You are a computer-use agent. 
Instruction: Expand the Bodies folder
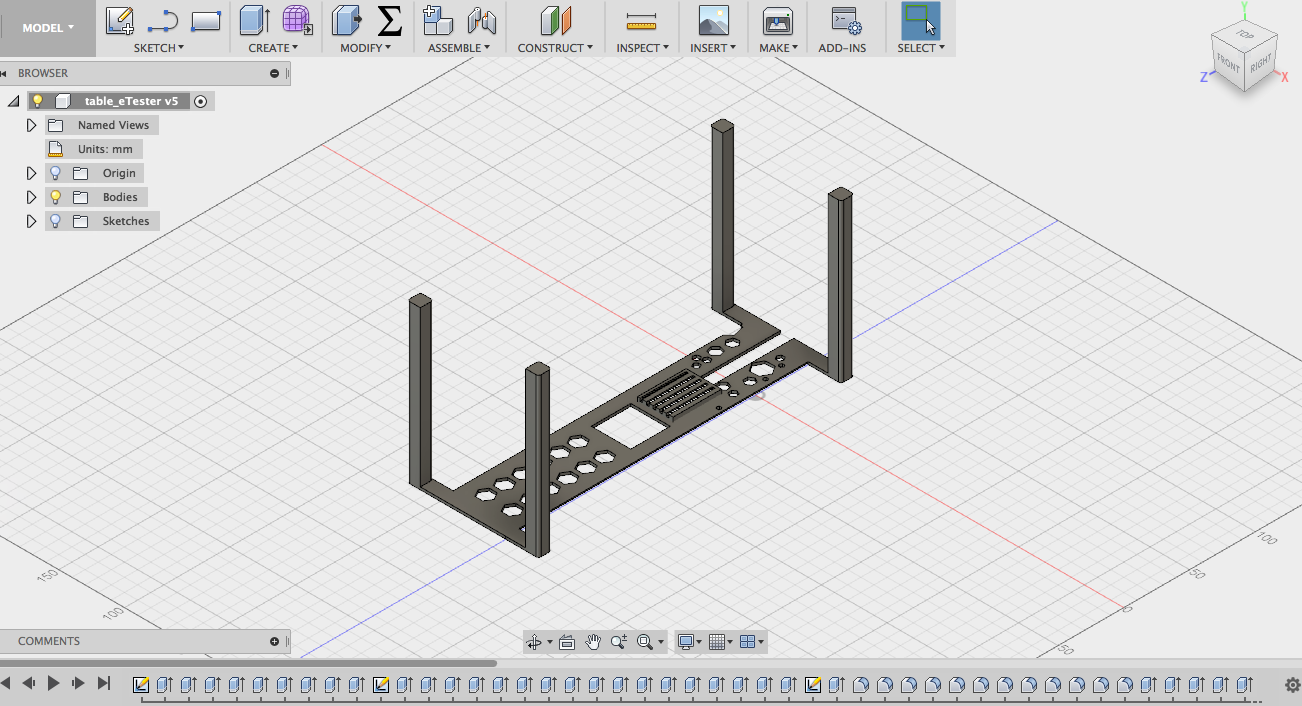31,197
